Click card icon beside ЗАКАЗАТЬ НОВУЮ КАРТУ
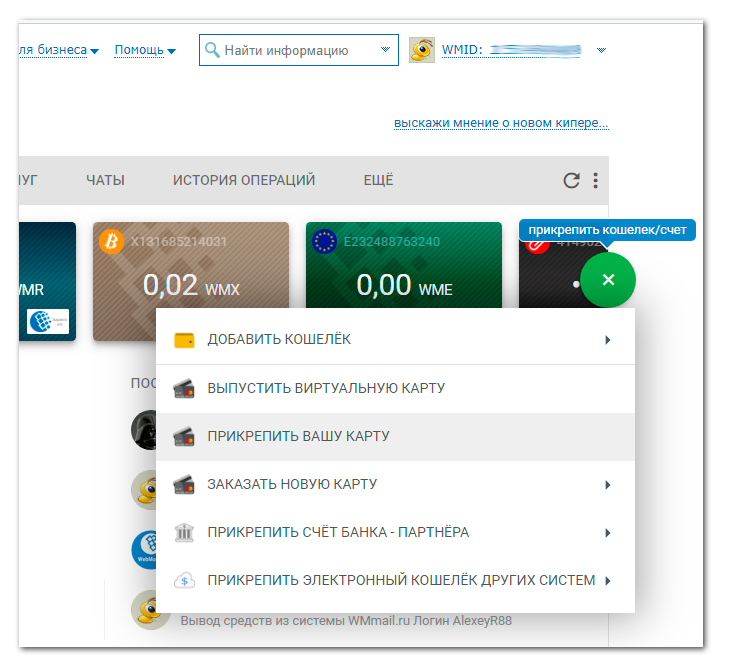 [x=184, y=484]
